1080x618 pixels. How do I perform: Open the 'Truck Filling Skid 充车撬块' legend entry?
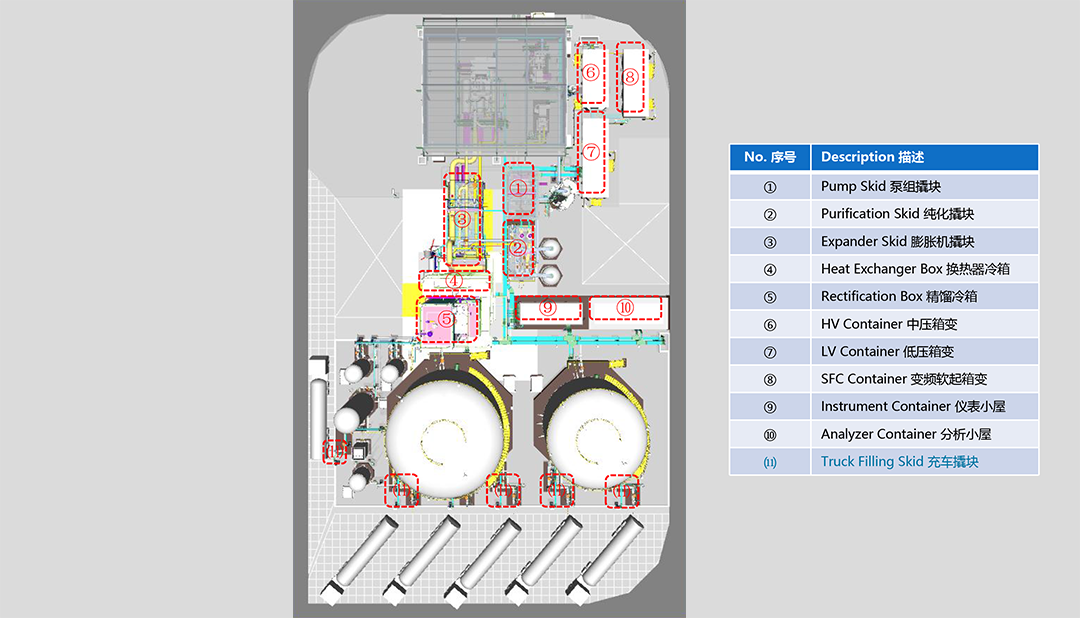tap(899, 462)
